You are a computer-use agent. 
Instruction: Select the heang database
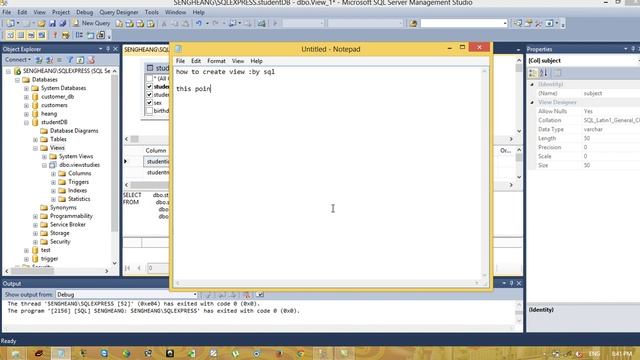tap(49, 114)
